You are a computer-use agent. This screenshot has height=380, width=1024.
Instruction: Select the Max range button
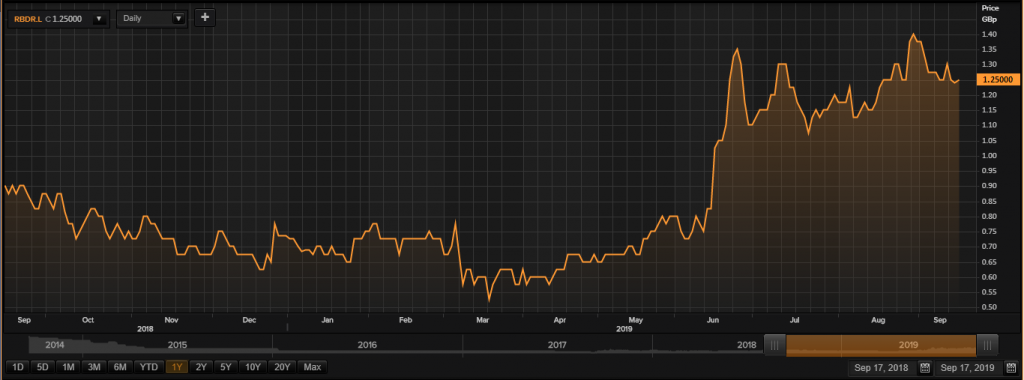[x=312, y=368]
